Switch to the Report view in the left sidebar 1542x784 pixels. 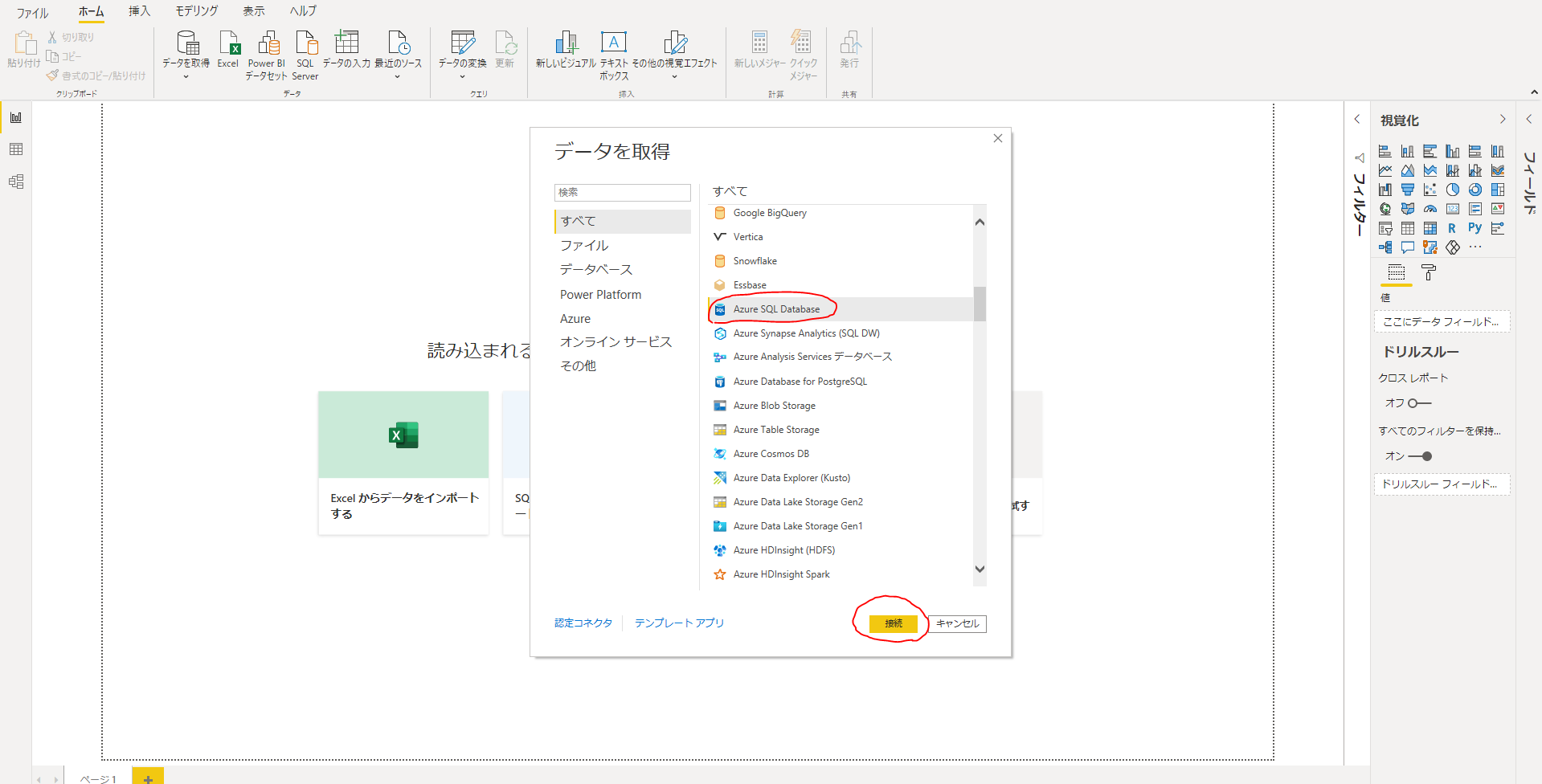coord(16,117)
